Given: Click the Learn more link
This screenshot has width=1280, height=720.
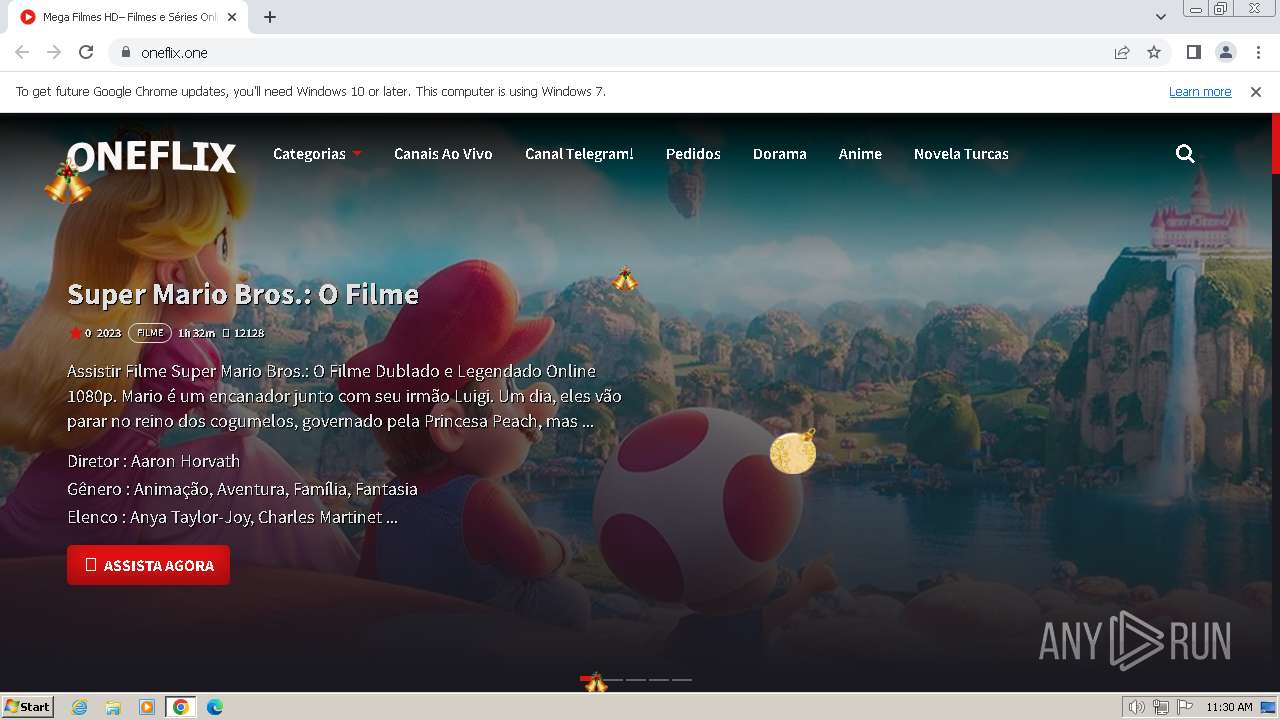Looking at the screenshot, I should pos(1200,91).
